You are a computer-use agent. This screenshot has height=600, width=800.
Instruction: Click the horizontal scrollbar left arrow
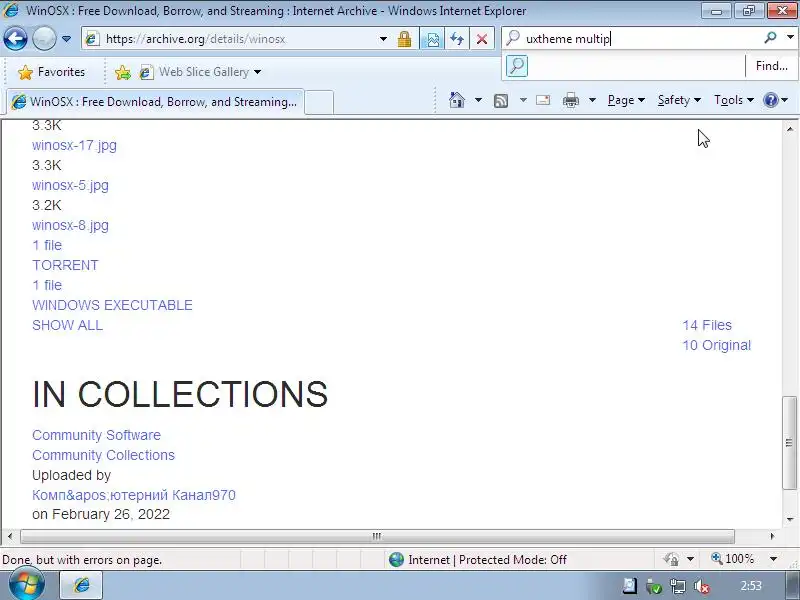[10, 536]
